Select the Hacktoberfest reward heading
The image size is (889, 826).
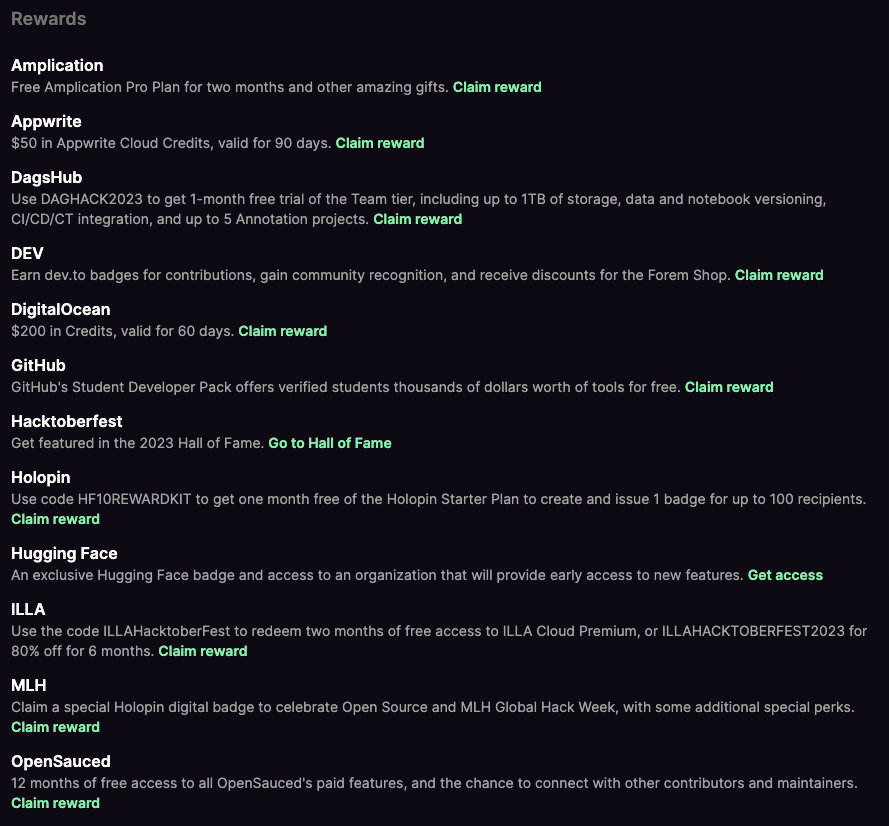(66, 422)
